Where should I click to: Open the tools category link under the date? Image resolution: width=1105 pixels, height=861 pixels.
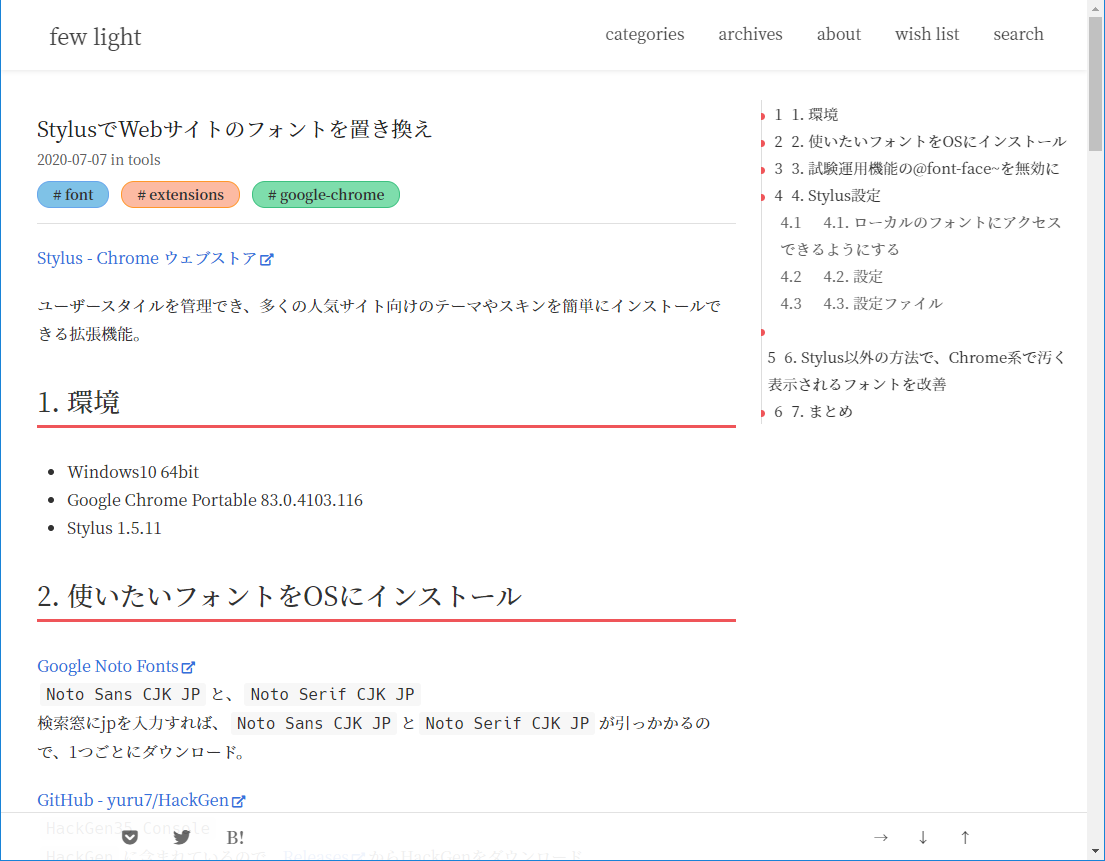[x=144, y=160]
